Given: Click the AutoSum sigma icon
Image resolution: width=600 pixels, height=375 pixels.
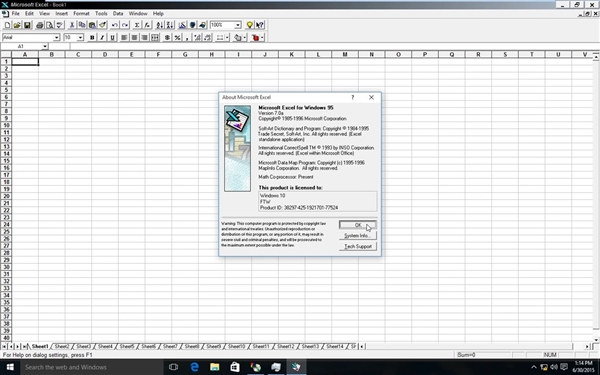Looking at the screenshot, I should click(137, 25).
